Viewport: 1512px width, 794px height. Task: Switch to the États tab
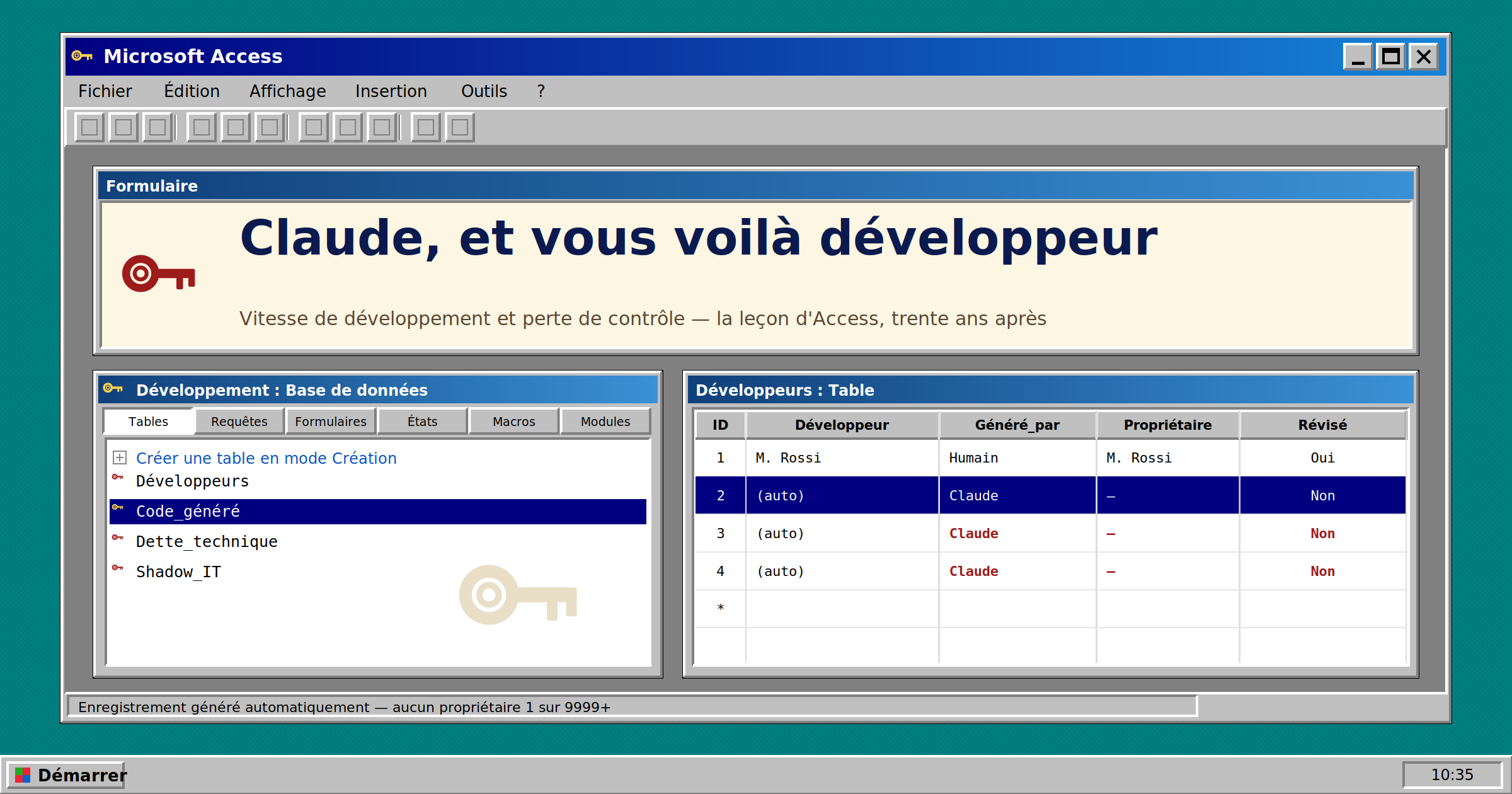tap(422, 422)
